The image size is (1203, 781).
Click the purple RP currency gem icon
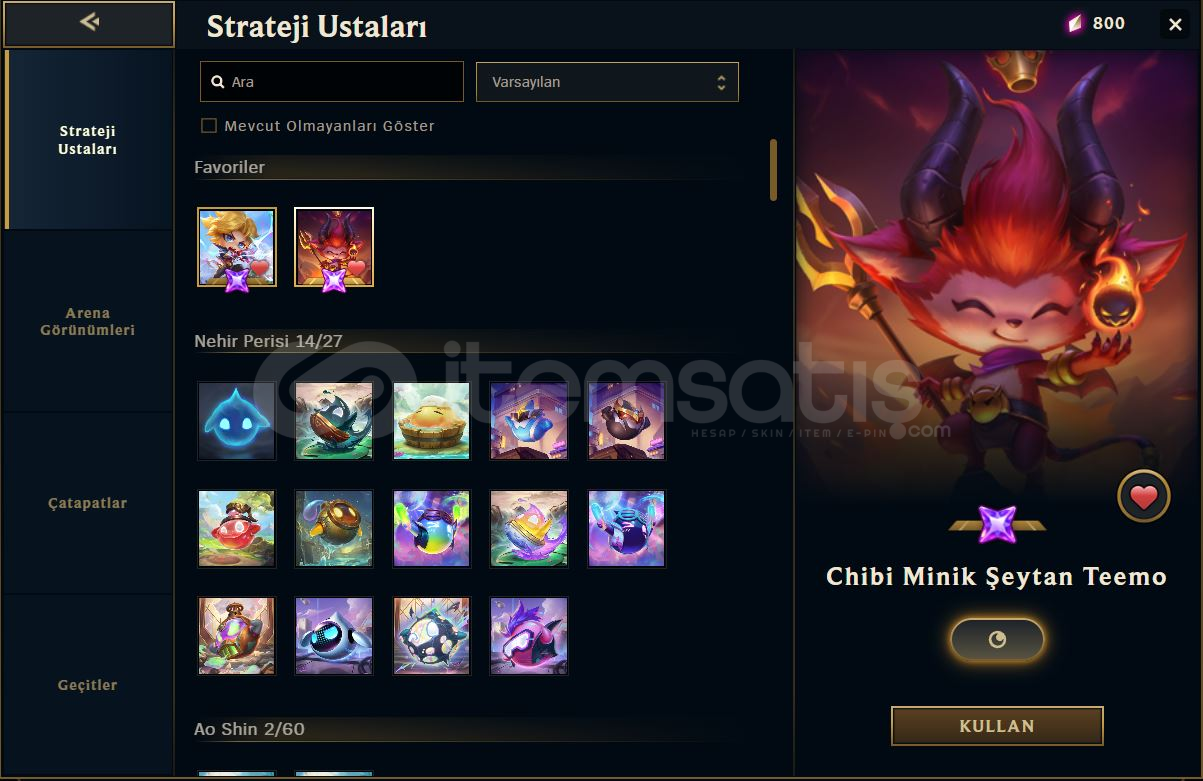click(1075, 24)
